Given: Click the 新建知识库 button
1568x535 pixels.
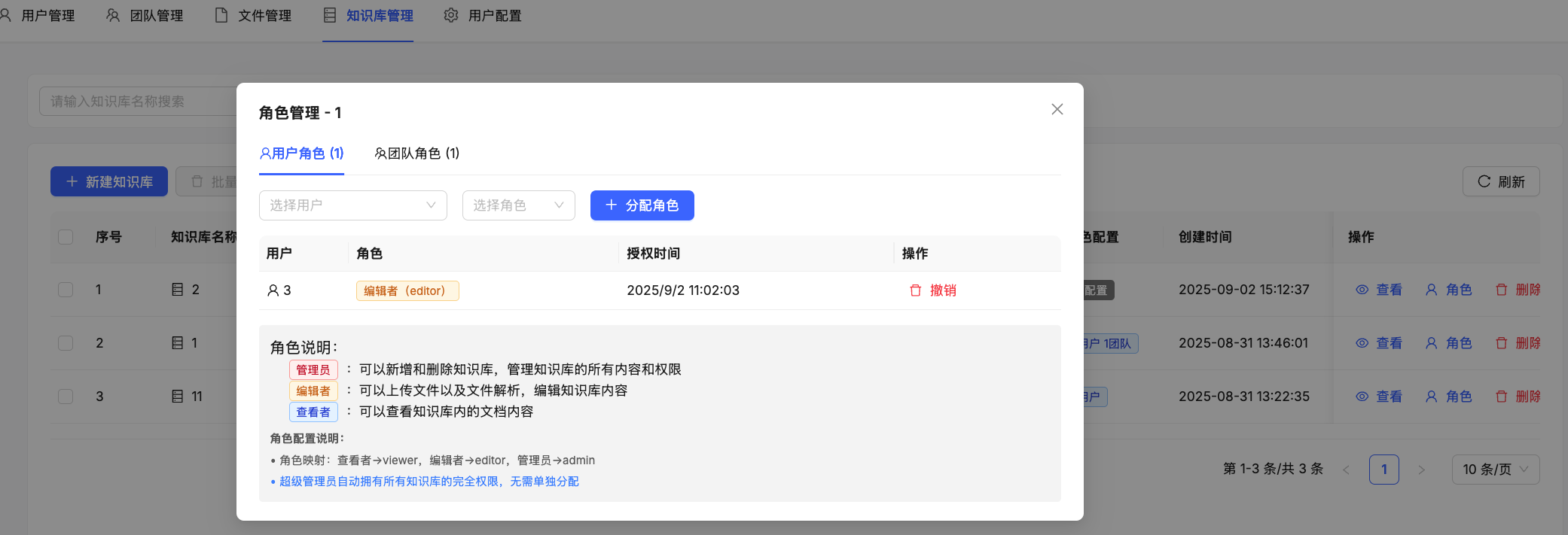Looking at the screenshot, I should tap(109, 181).
